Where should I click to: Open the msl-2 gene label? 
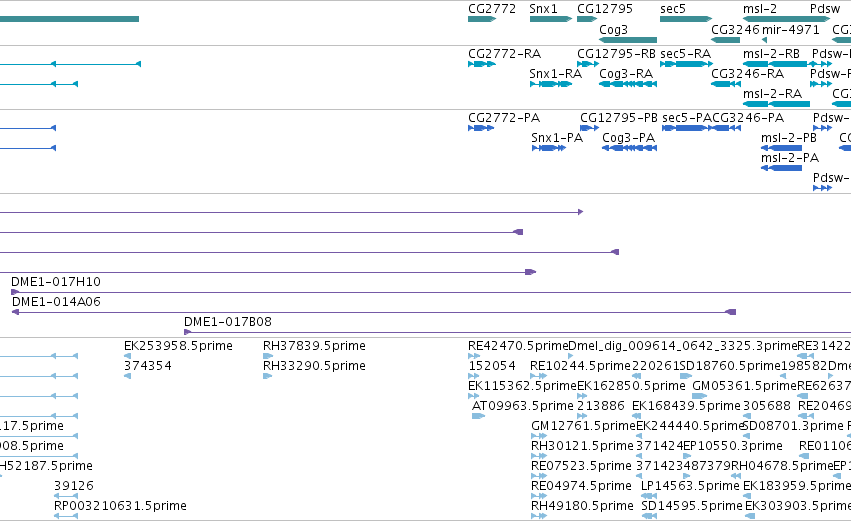760,9
